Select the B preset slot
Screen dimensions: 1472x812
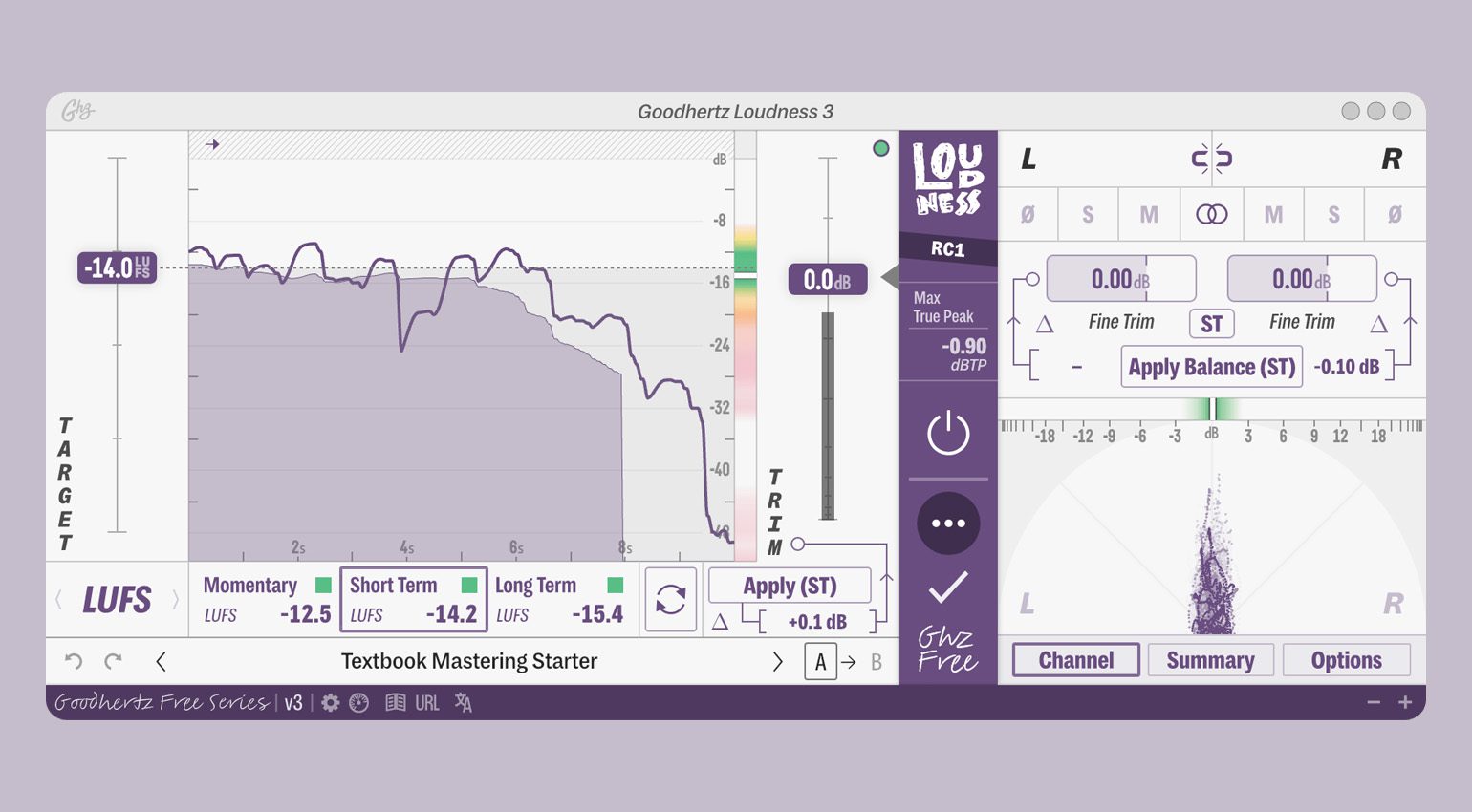[876, 662]
